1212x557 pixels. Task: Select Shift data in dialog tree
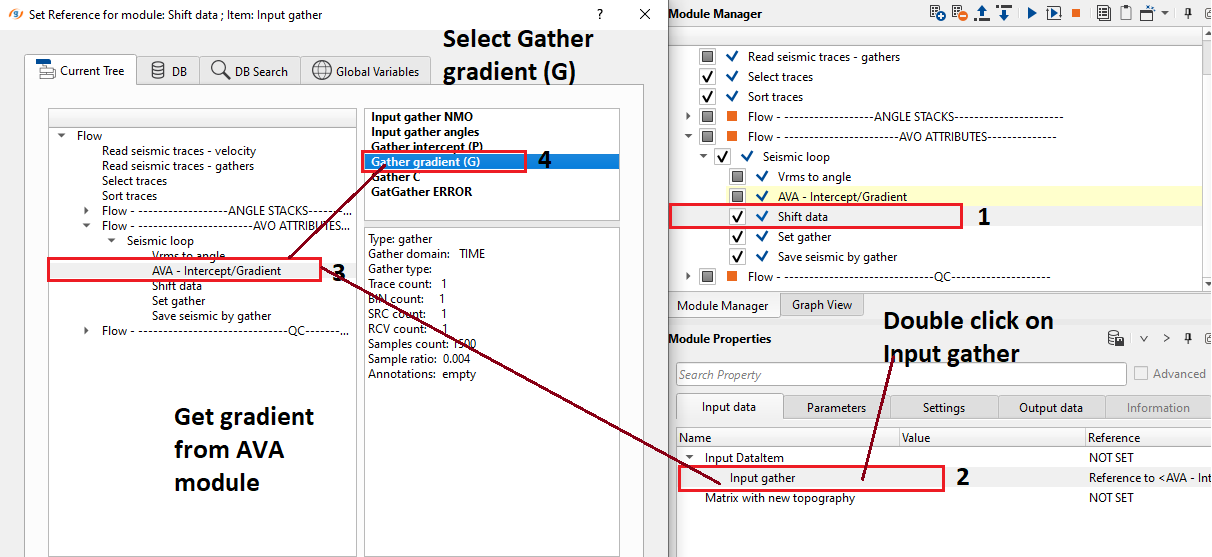(x=177, y=286)
